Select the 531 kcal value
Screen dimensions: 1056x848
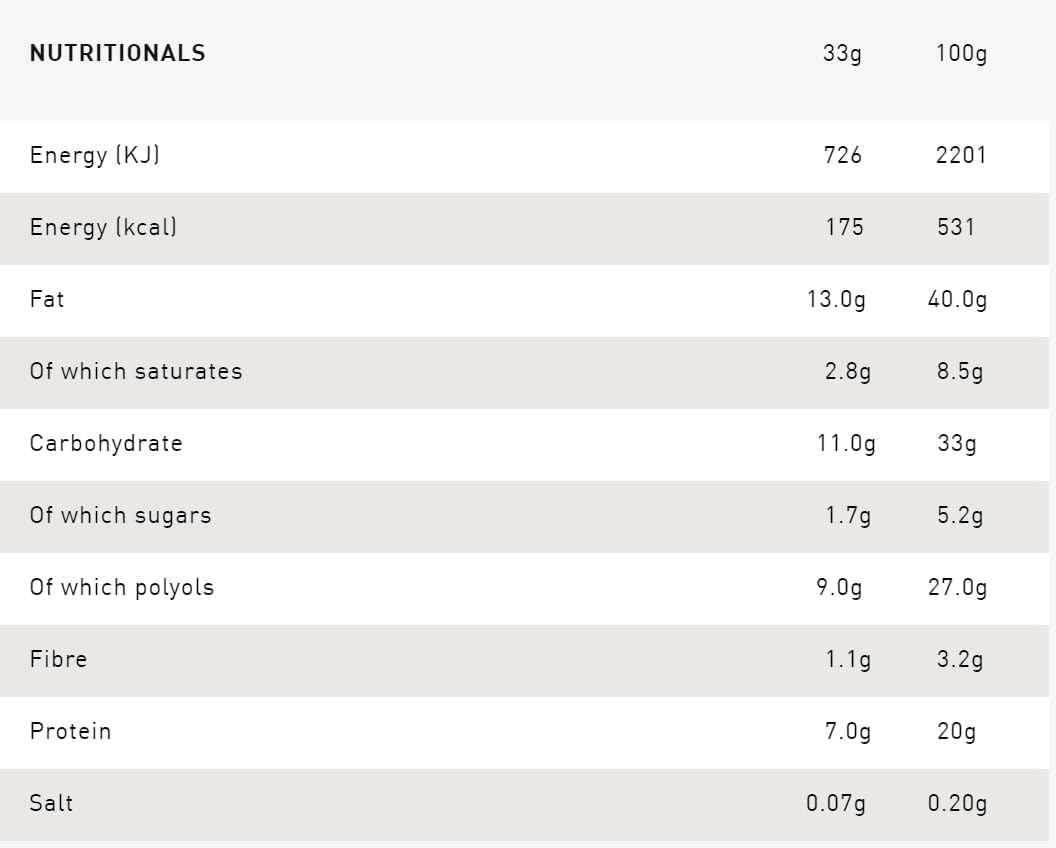(x=956, y=227)
